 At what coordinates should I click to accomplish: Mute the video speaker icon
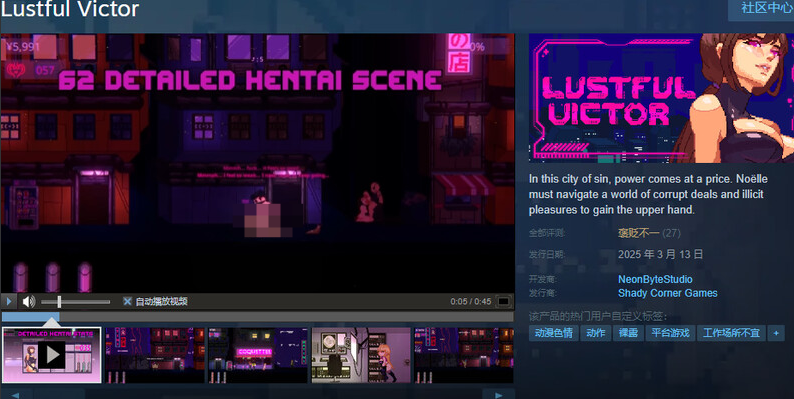click(29, 302)
